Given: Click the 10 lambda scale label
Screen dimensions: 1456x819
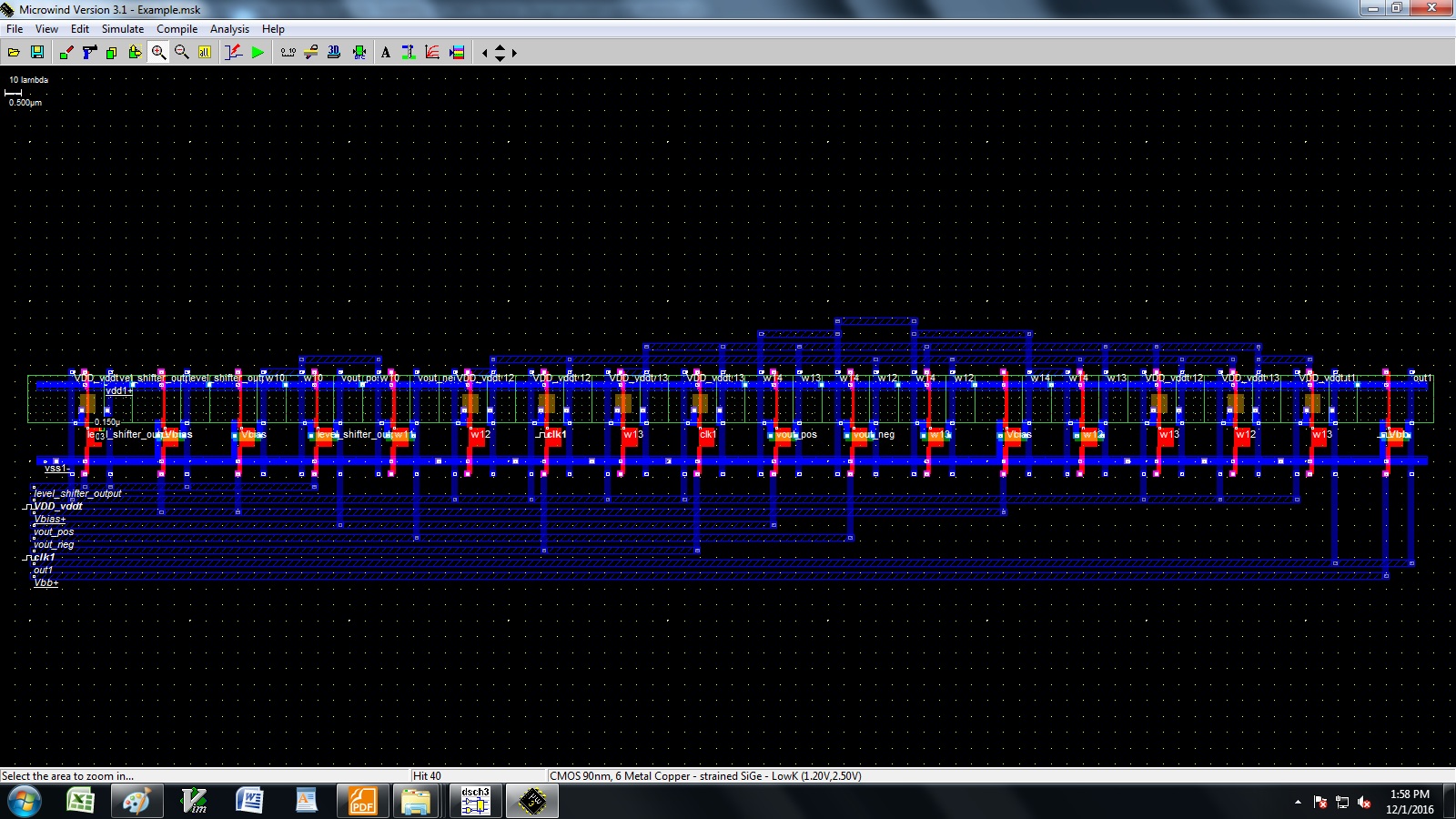Looking at the screenshot, I should click(x=28, y=80).
